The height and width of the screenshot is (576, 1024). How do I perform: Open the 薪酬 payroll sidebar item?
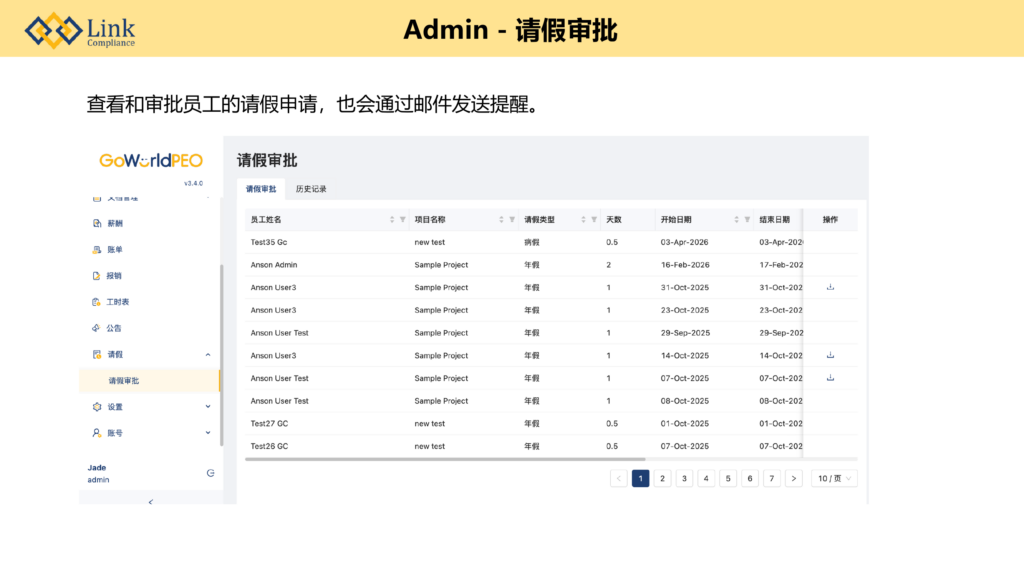pyautogui.click(x=115, y=223)
